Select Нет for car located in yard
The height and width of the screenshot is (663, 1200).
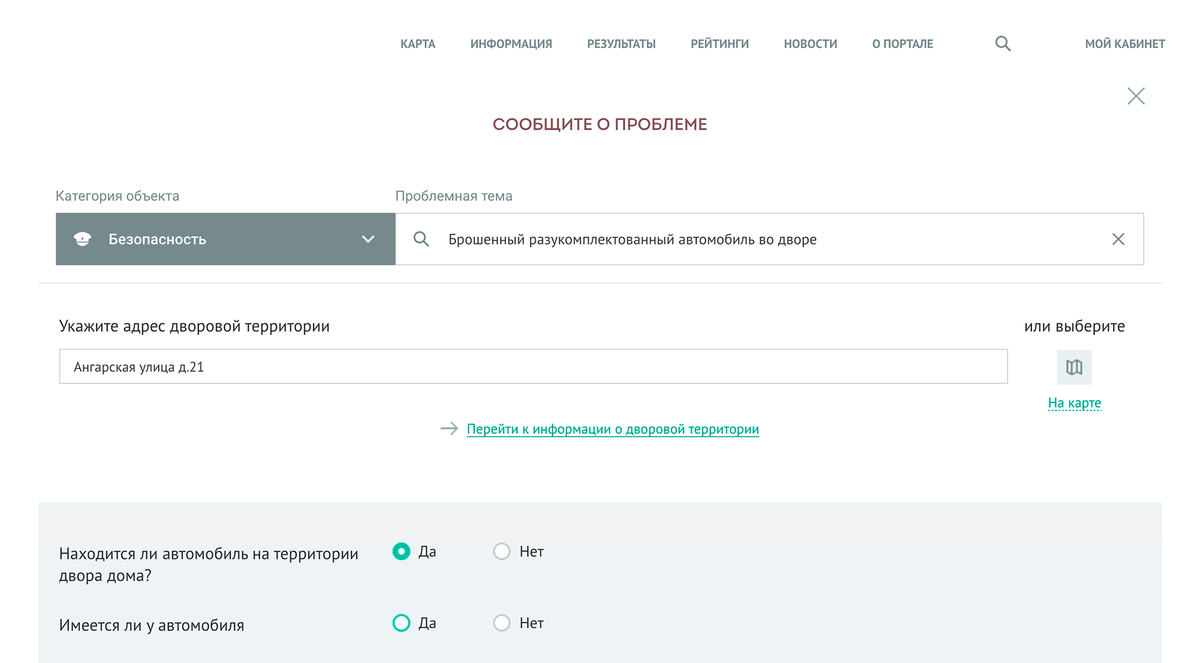pos(502,551)
